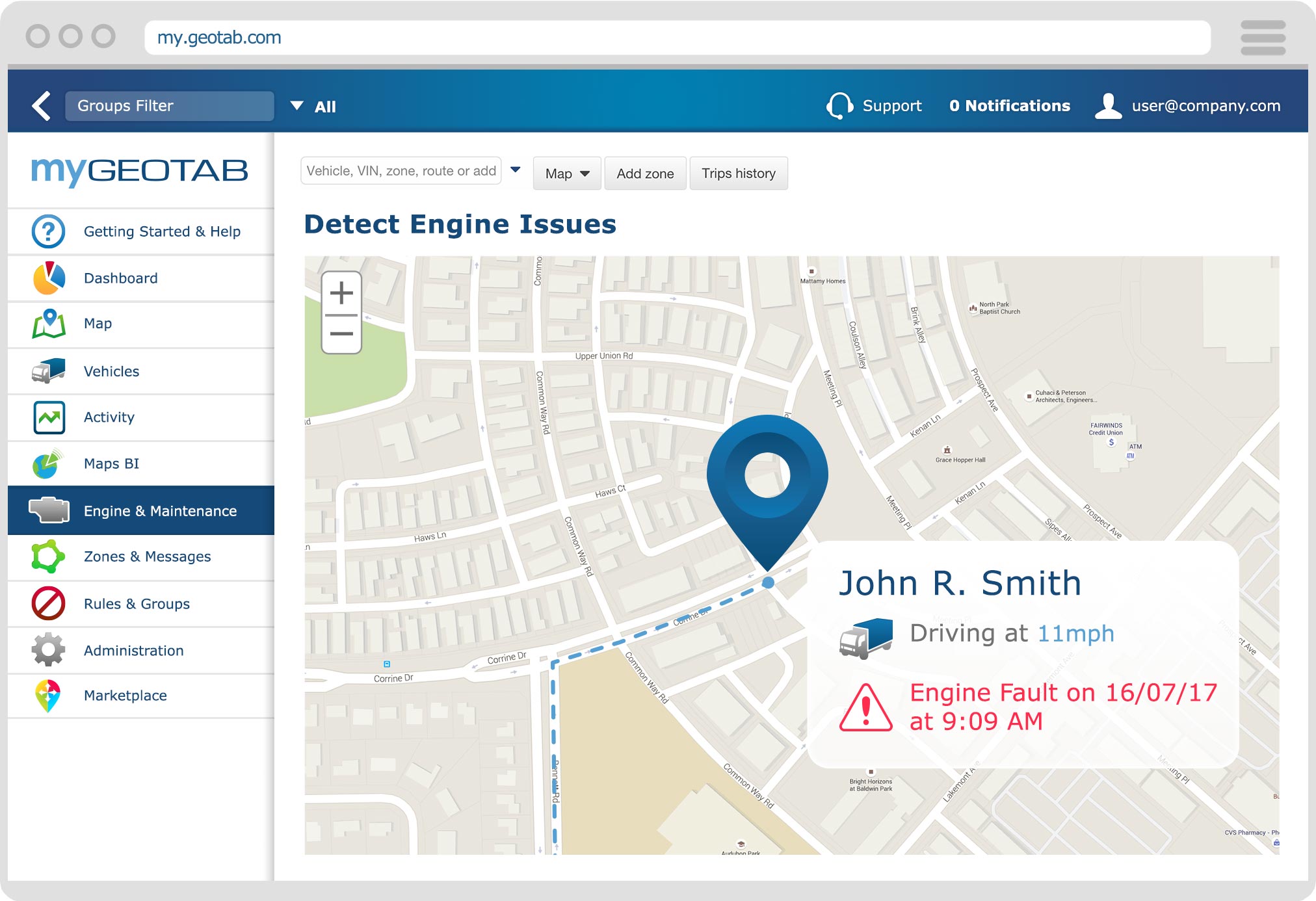Click the Marketplace pin icon
The image size is (1316, 901).
[48, 696]
